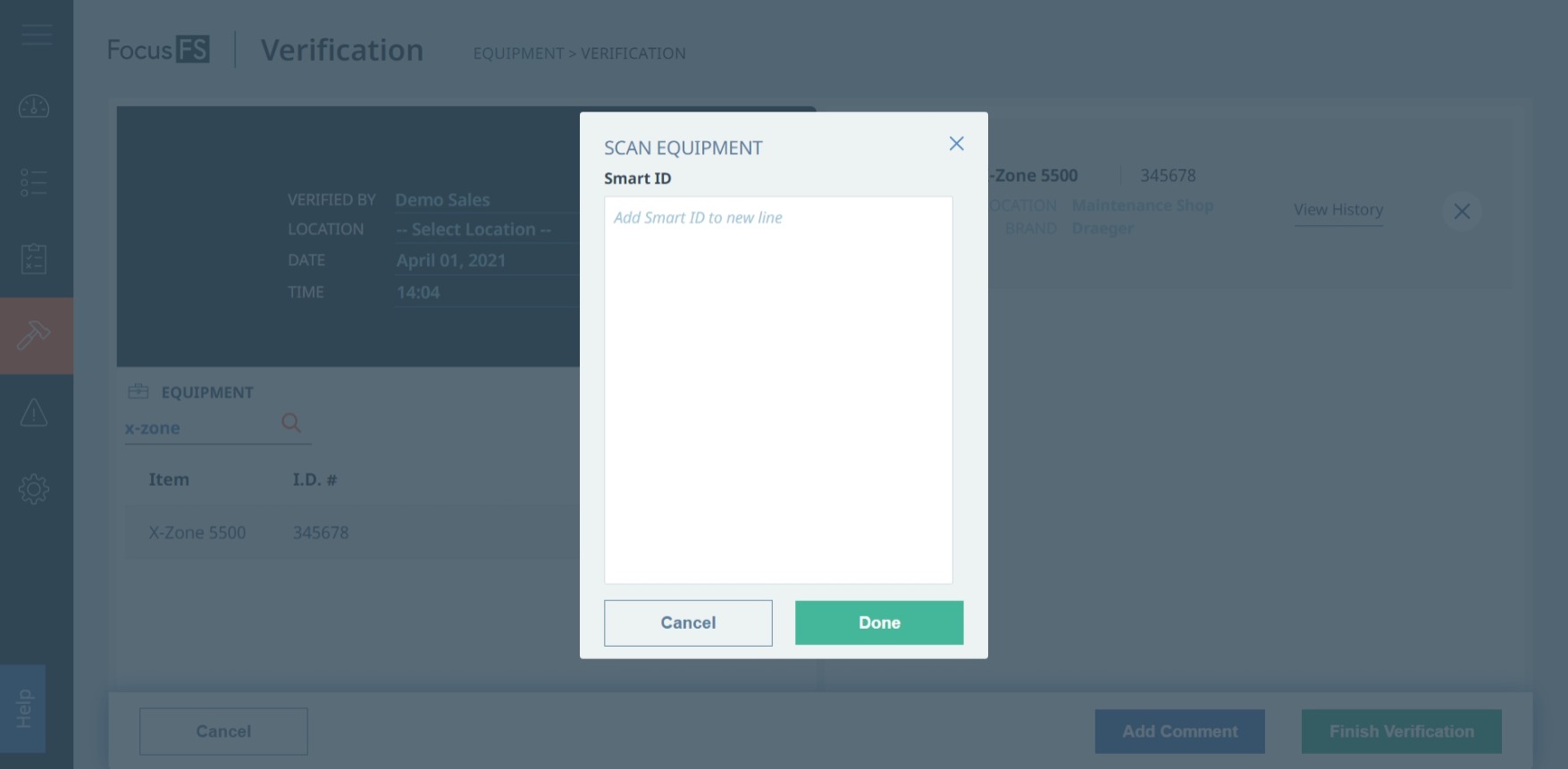Click the Draeger brand link
This screenshot has width=1568, height=769.
1103,229
